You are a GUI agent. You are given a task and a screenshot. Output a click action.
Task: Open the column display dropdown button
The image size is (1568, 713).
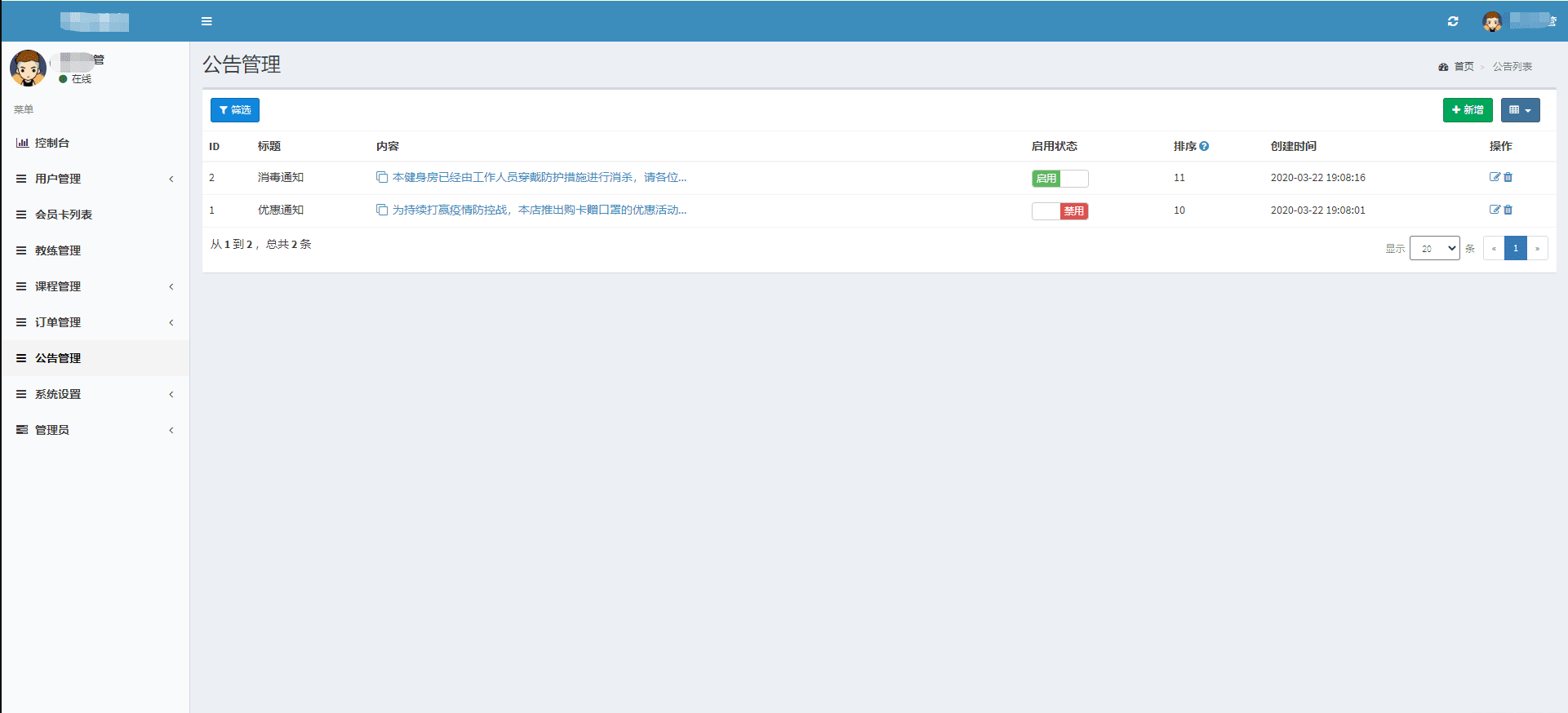pyautogui.click(x=1520, y=110)
